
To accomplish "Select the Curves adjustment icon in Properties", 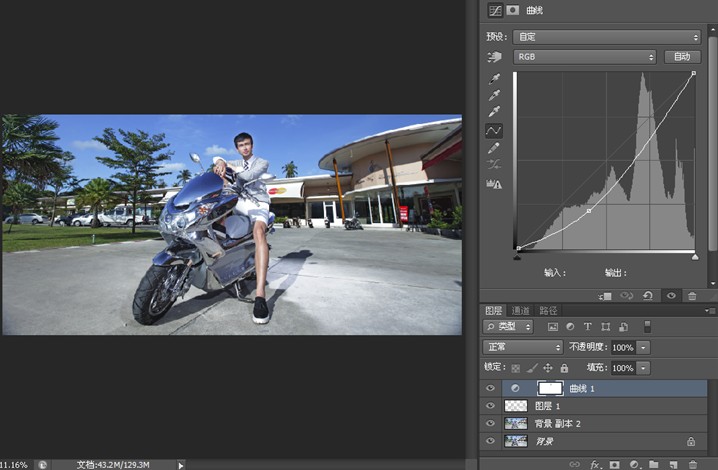I will tap(495, 11).
